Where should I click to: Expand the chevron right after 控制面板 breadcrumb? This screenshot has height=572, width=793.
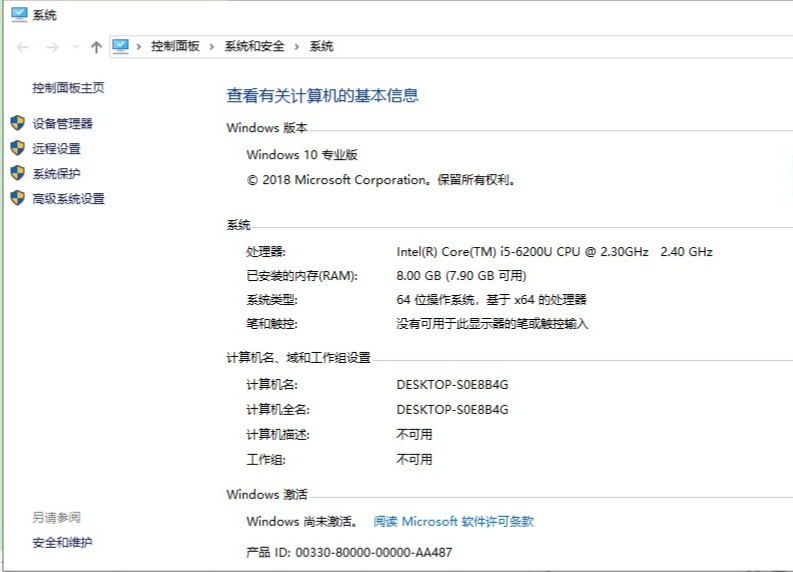[212, 47]
